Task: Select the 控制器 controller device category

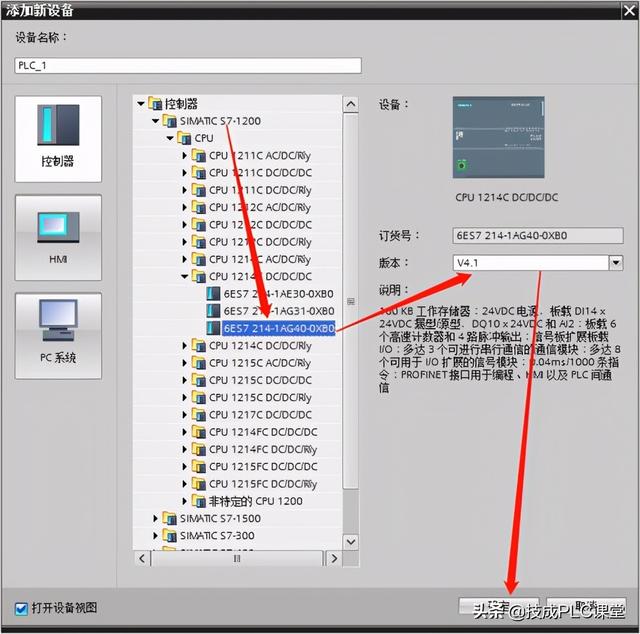Action: point(58,139)
